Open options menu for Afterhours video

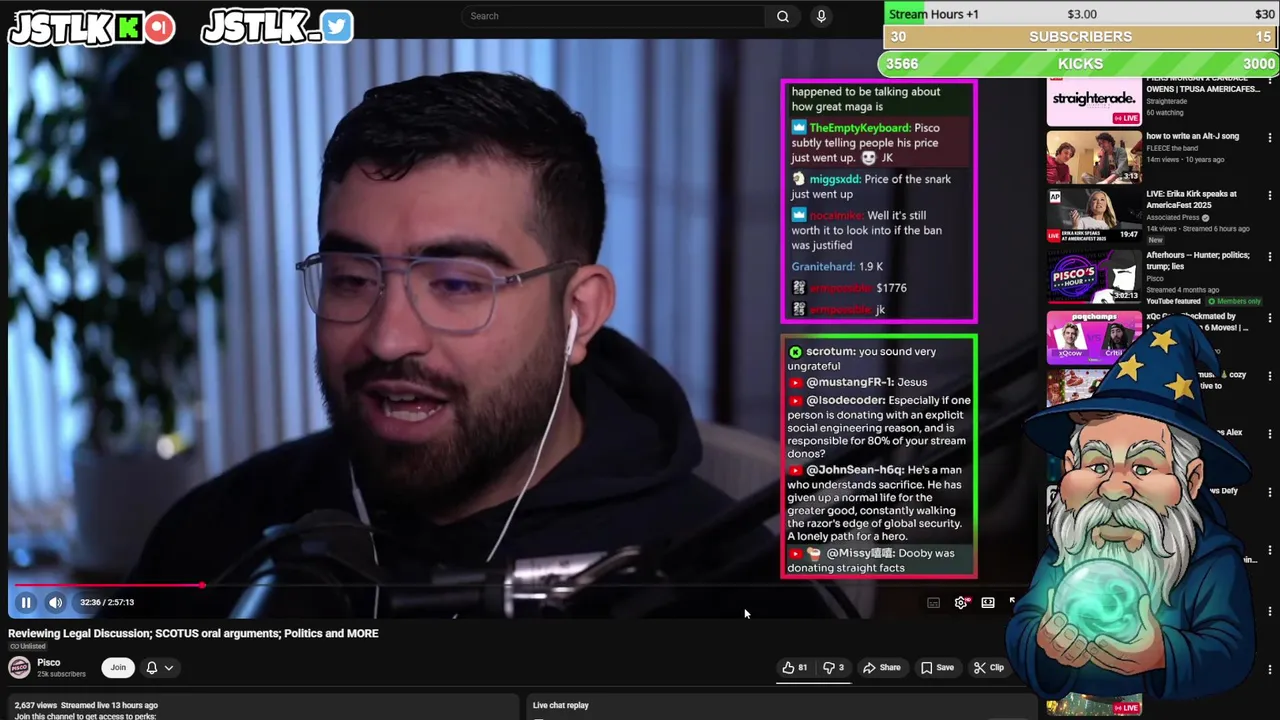1270,257
